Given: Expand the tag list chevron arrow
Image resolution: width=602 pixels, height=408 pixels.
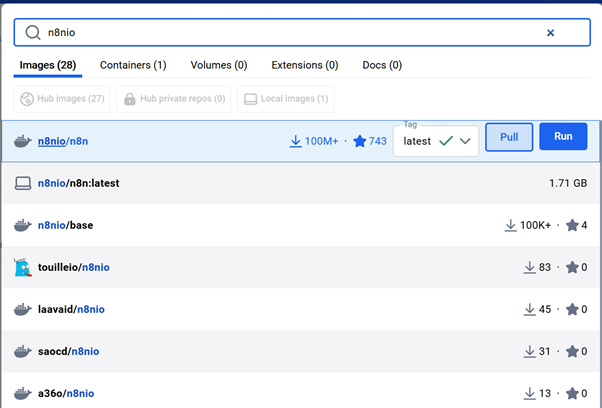Looking at the screenshot, I should (x=465, y=141).
